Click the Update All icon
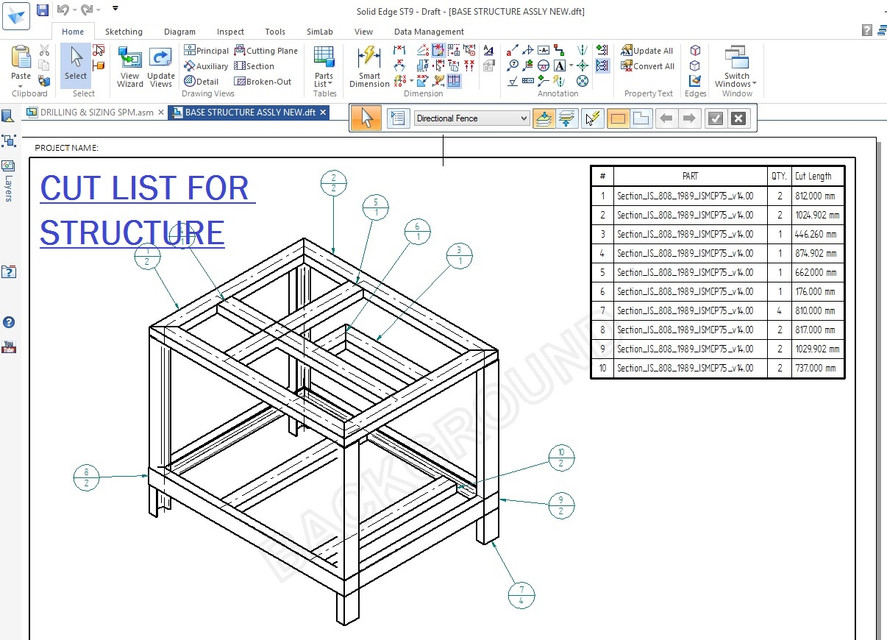Screen dimensions: 887x640 (647, 50)
